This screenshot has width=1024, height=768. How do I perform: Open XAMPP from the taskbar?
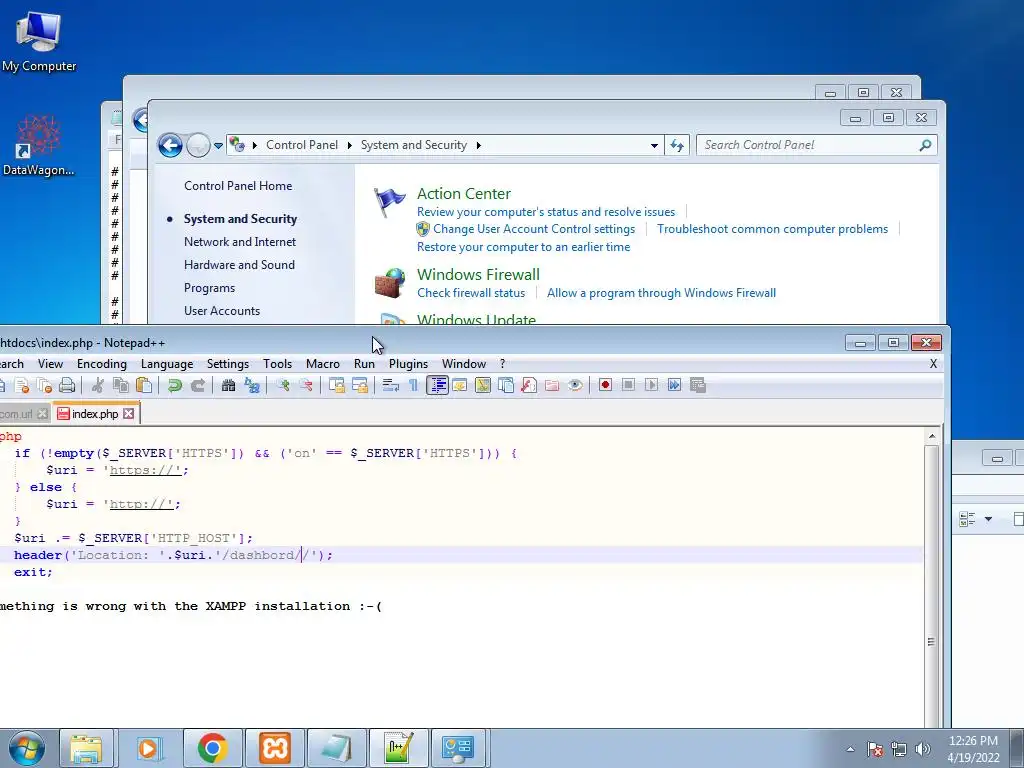274,748
